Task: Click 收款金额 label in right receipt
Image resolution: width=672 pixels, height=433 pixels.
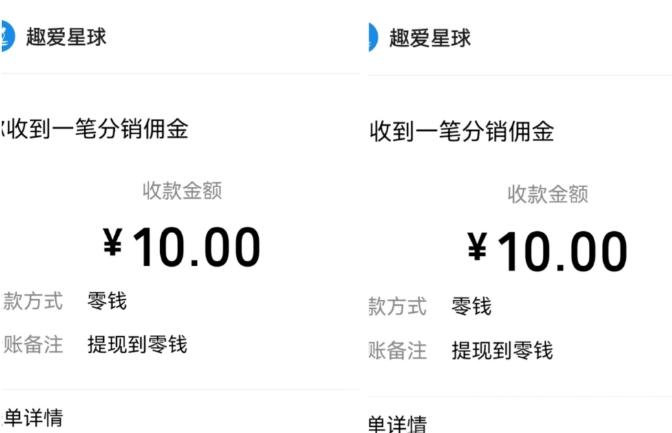Action: tap(548, 194)
